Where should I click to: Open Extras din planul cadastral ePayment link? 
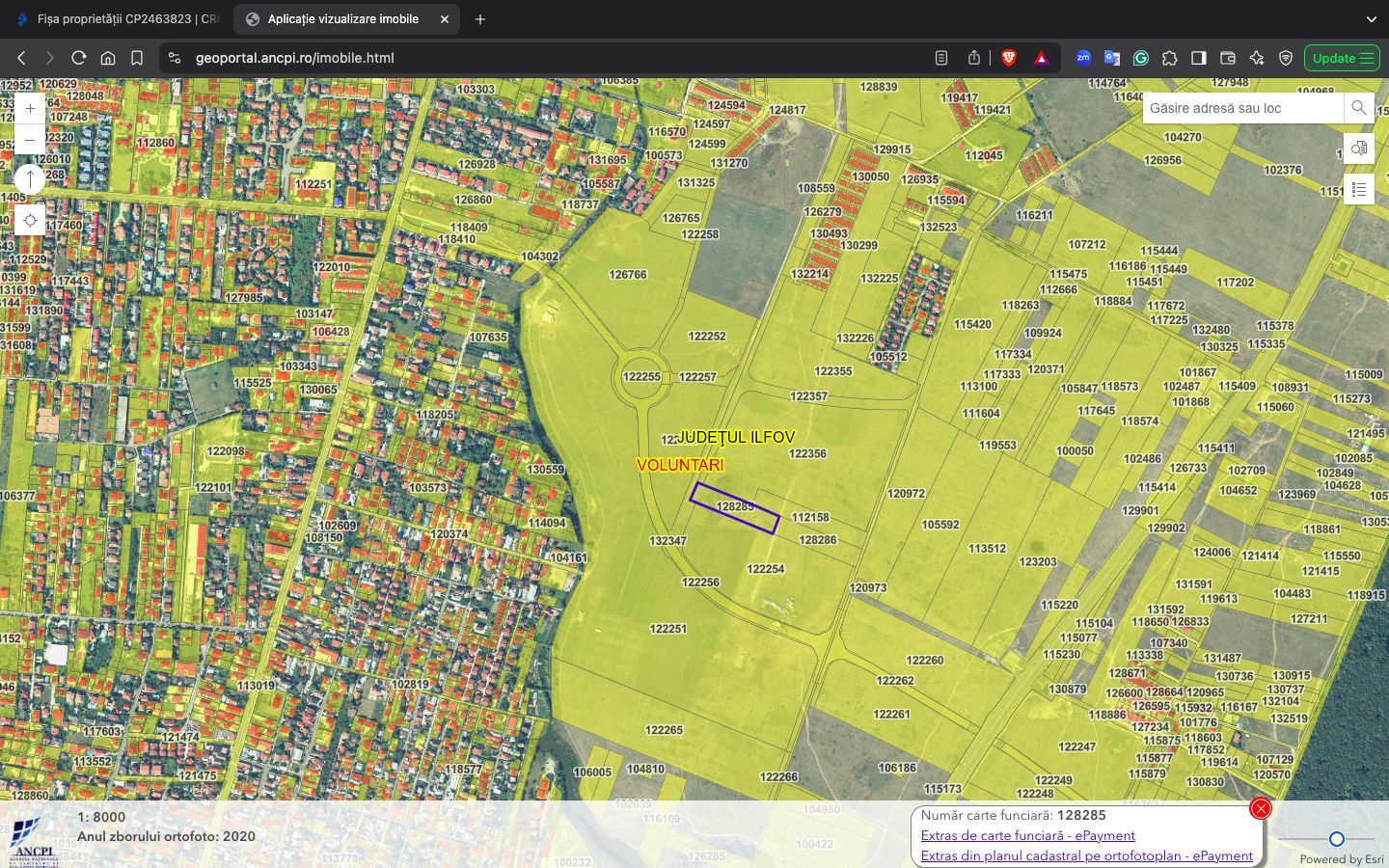pyautogui.click(x=1086, y=855)
